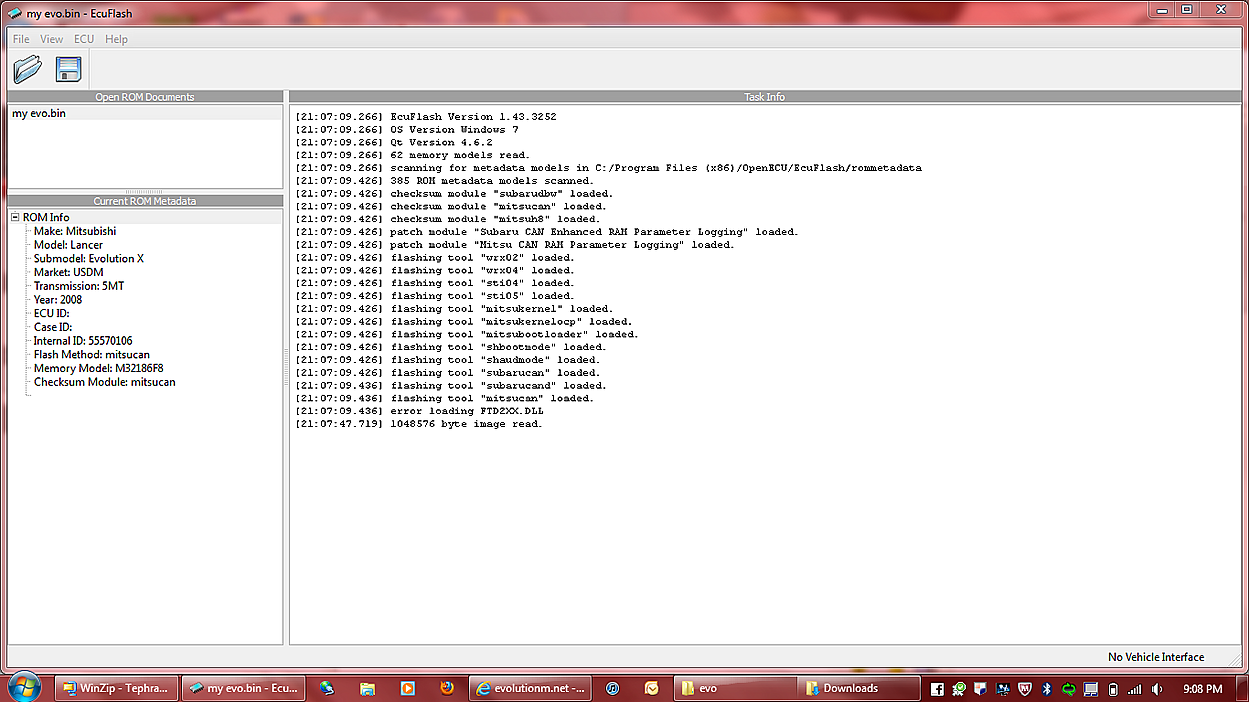1249x702 pixels.
Task: Click the Facebook icon in system tray
Action: pos(938,689)
